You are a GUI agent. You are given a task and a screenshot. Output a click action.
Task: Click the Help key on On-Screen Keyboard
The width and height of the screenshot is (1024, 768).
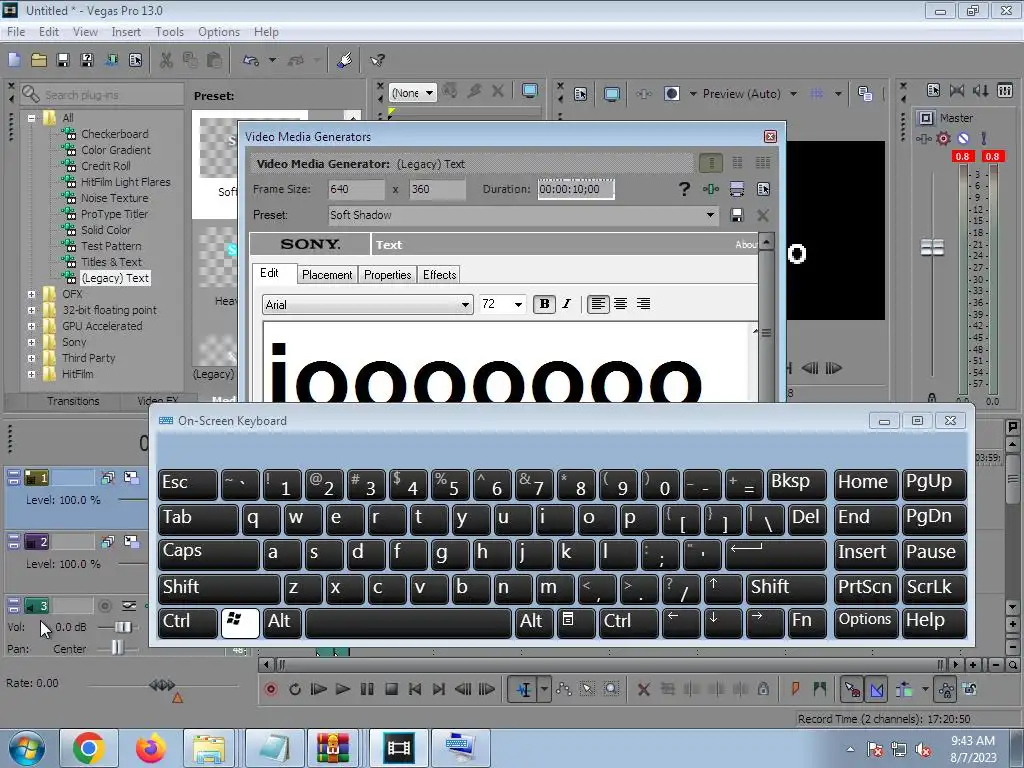(933, 622)
